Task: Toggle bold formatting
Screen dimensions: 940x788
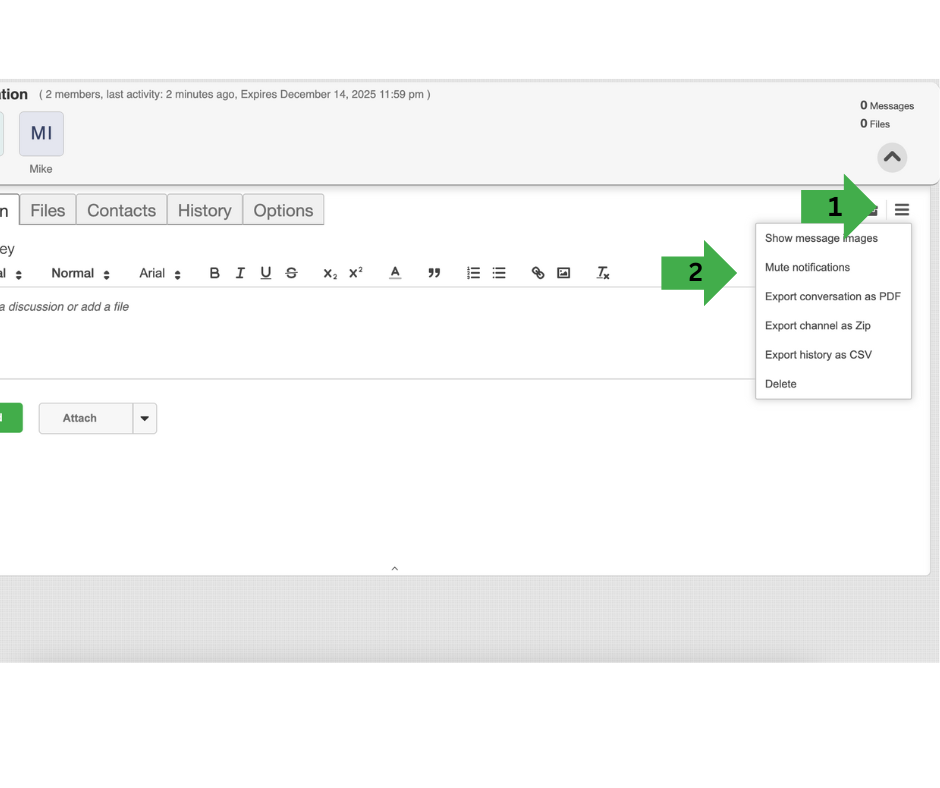Action: click(214, 273)
